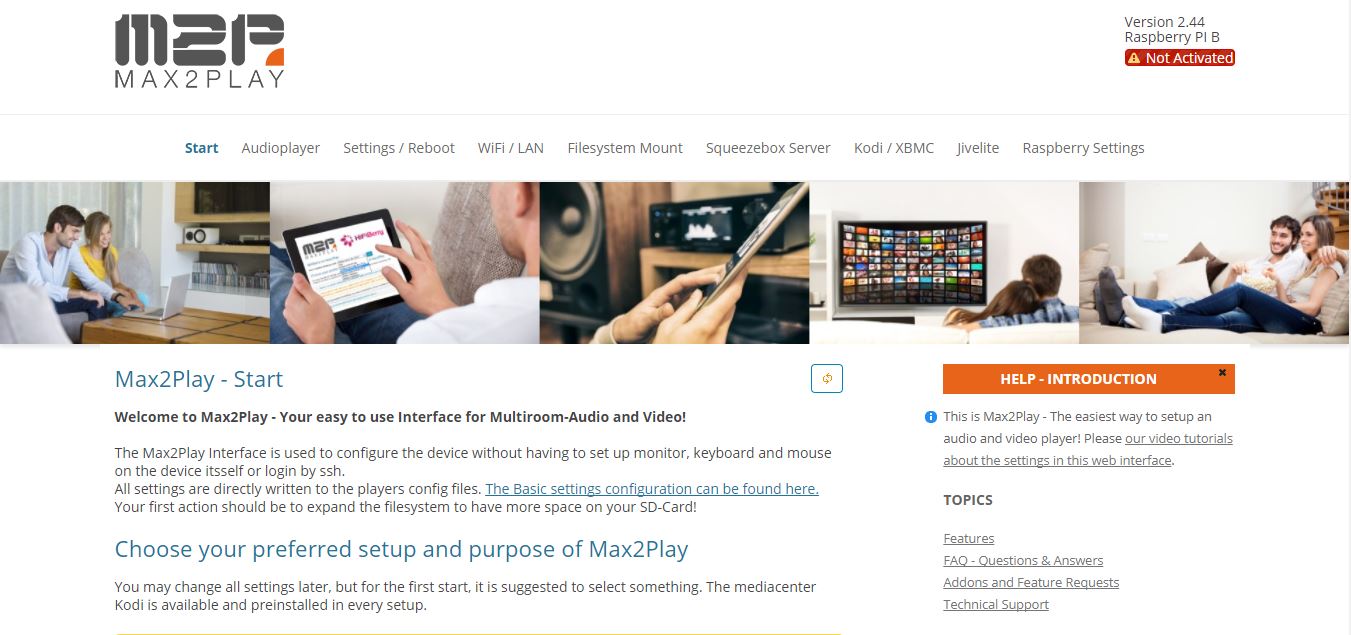The height and width of the screenshot is (635, 1351).
Task: Open Settings / Reboot menu
Action: tap(399, 148)
